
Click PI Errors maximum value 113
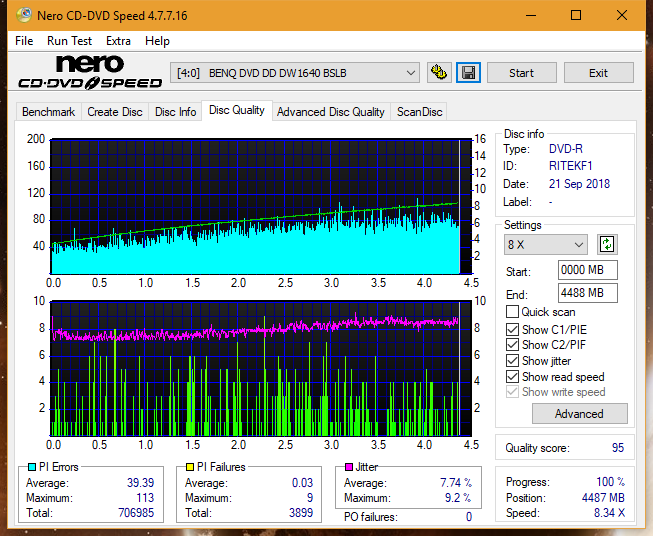pyautogui.click(x=145, y=498)
